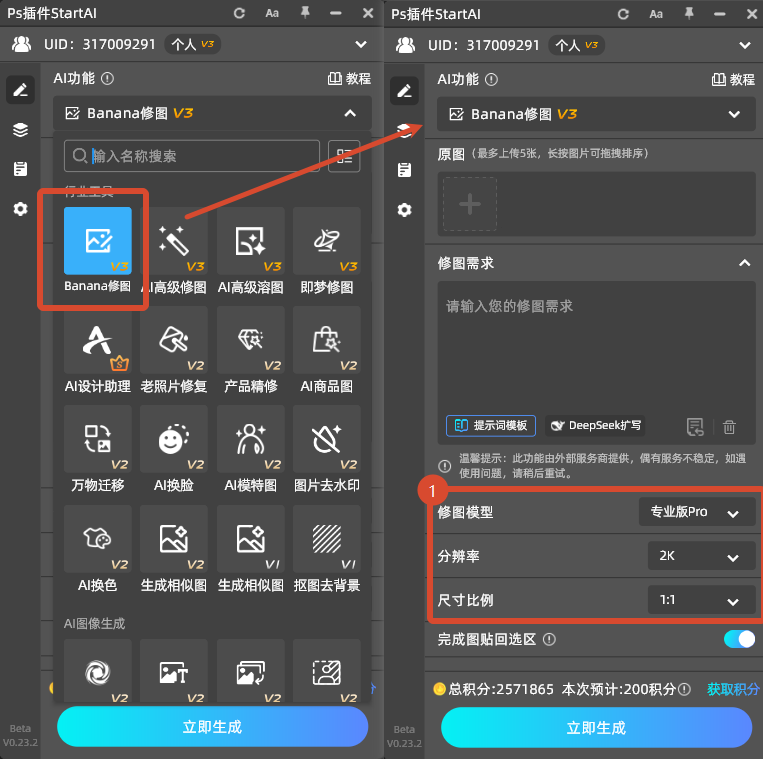Click 立即生成 button in left panel
This screenshot has height=759, width=763.
click(213, 727)
